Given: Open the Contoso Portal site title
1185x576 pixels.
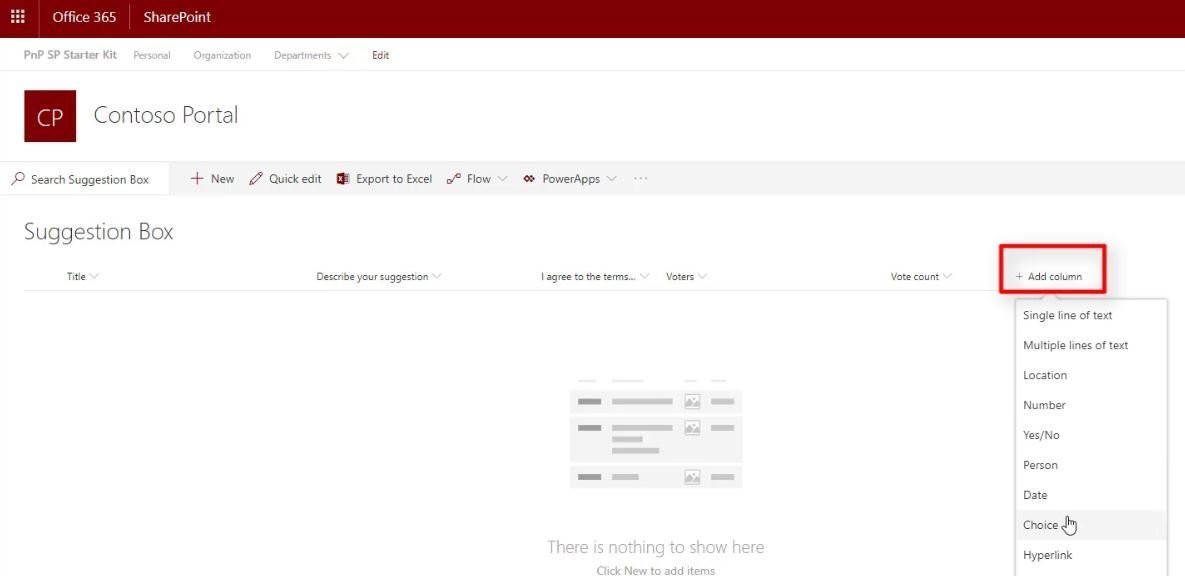Looking at the screenshot, I should [166, 115].
